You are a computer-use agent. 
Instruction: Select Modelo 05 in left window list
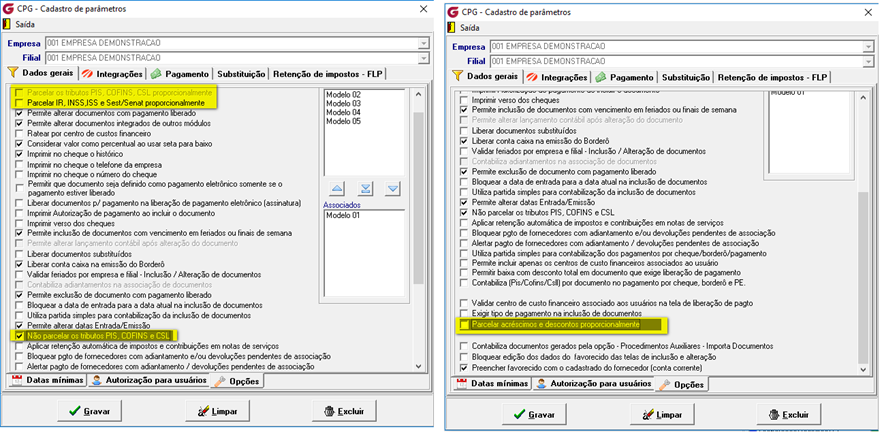coord(343,121)
